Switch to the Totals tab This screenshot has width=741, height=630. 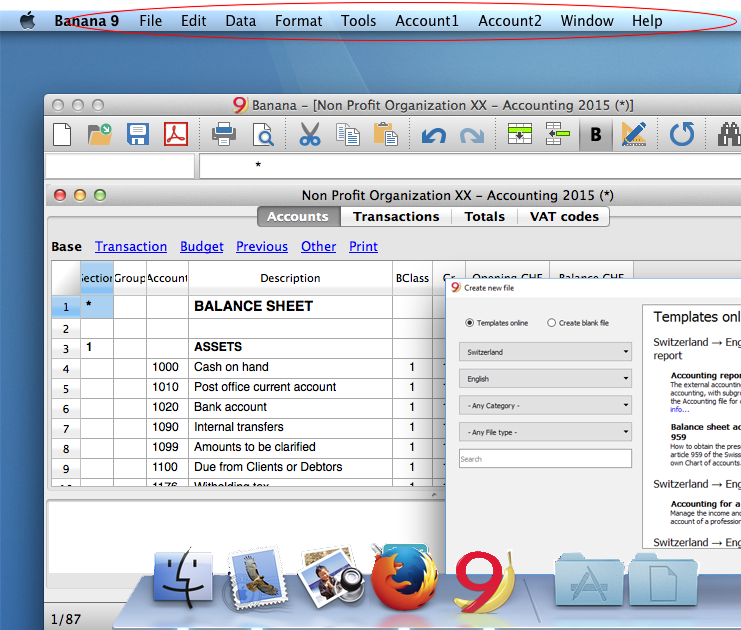coord(484,216)
